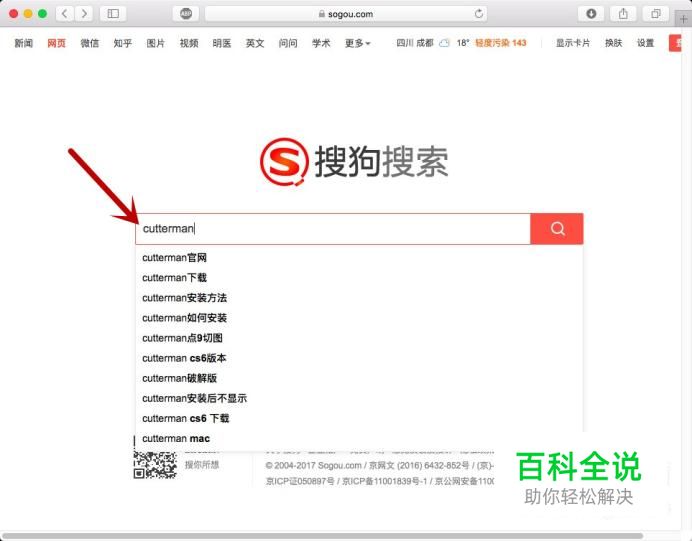Open the 知乎 search category
This screenshot has width=692, height=541.
(123, 43)
